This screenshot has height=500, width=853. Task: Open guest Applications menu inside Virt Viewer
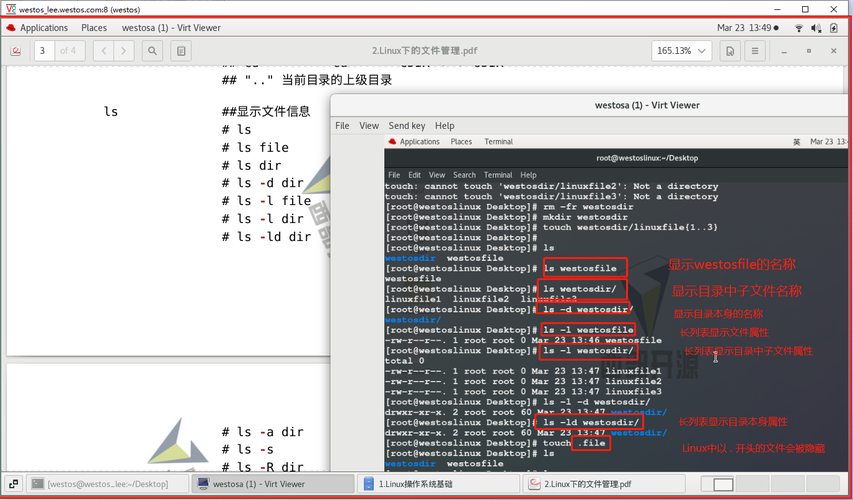419,141
